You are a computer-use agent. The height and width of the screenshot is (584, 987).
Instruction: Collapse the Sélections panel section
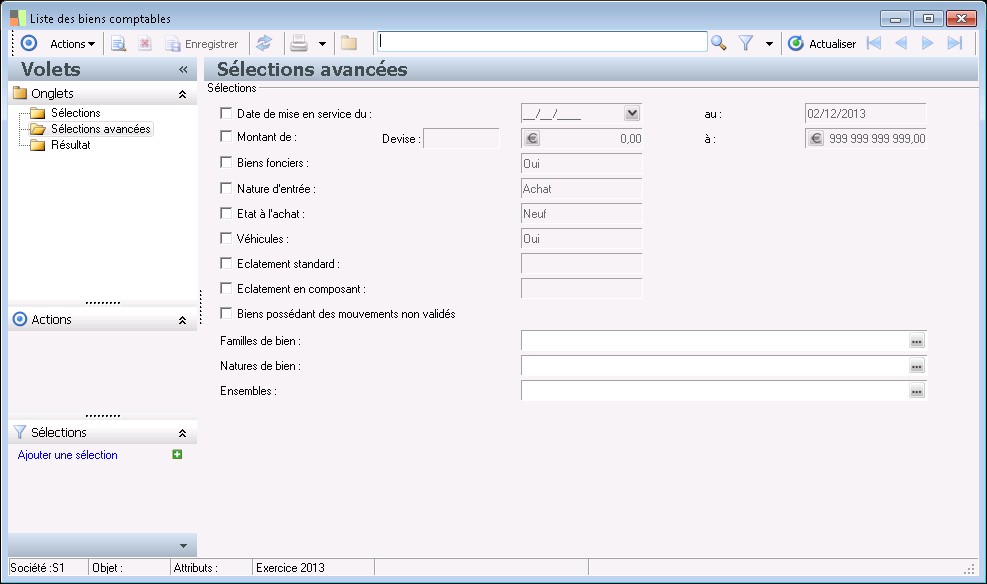point(183,433)
